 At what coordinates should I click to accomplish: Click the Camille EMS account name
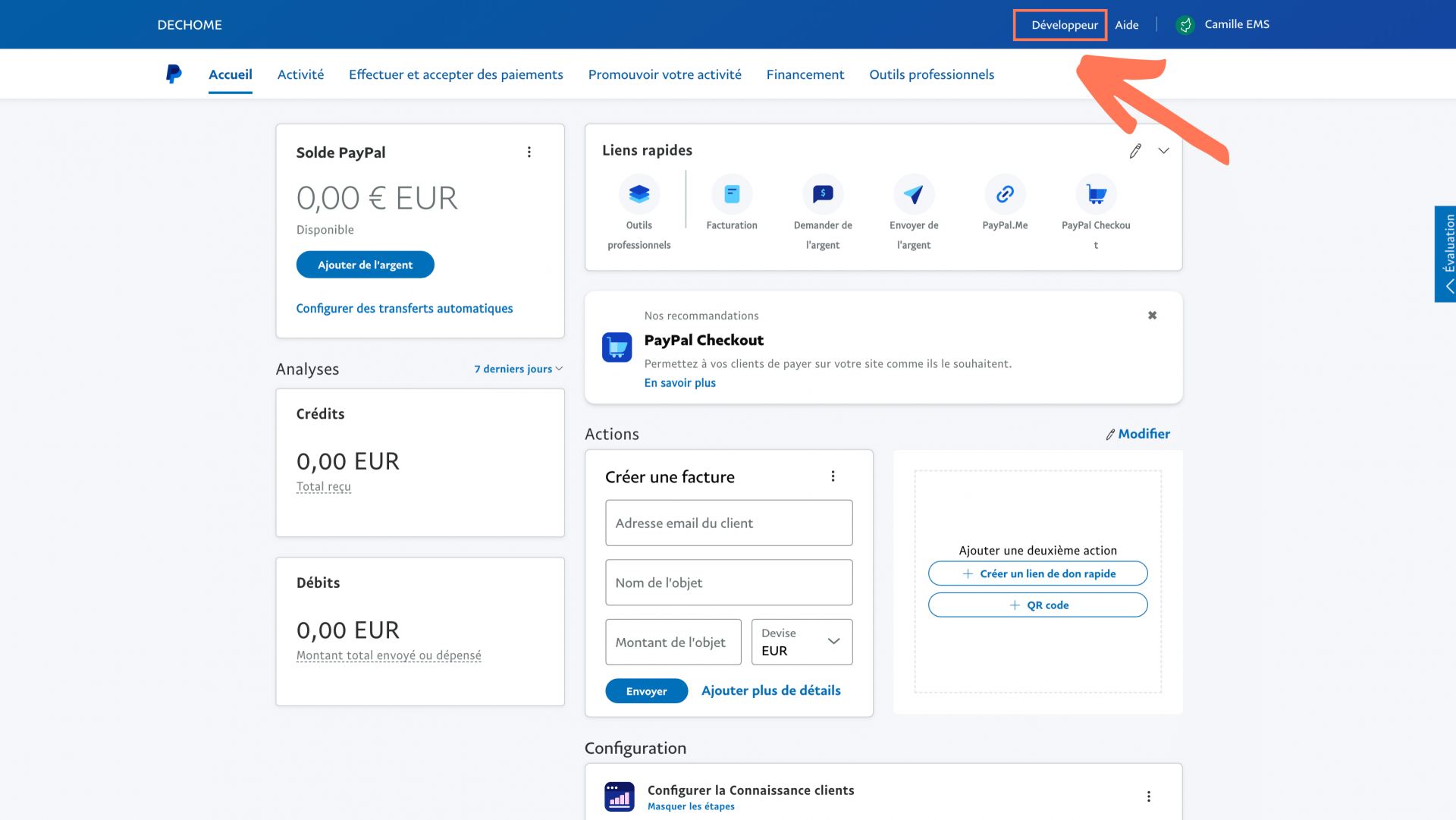click(1237, 24)
